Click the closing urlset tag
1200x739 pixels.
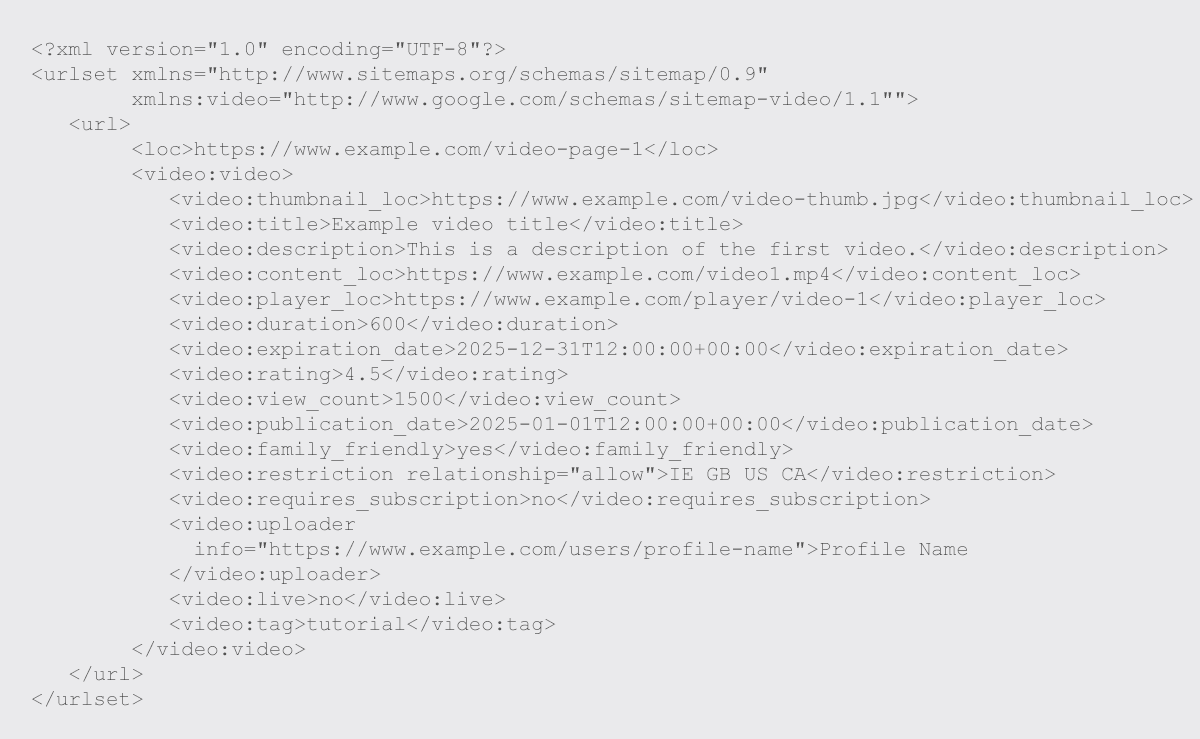[88, 700]
